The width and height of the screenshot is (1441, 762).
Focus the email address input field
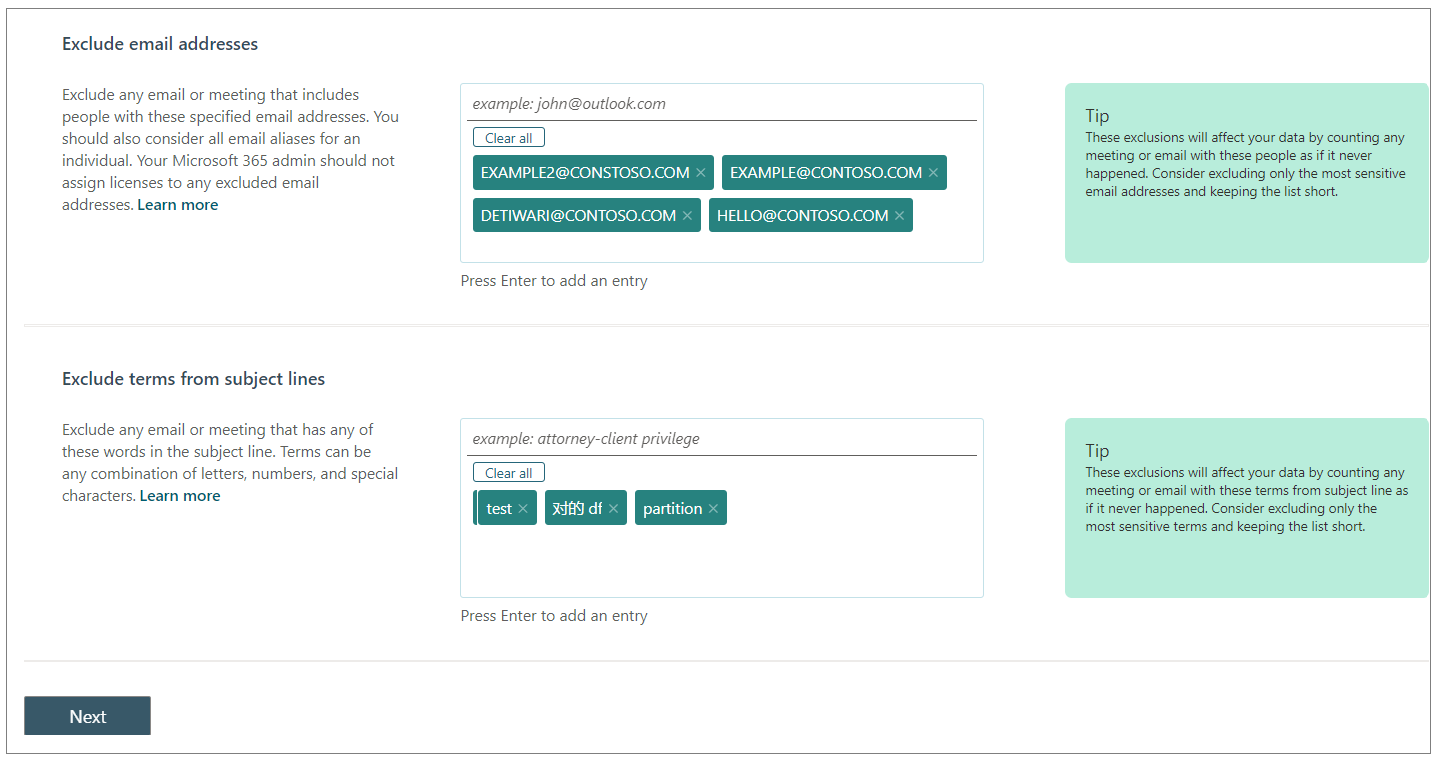click(724, 104)
